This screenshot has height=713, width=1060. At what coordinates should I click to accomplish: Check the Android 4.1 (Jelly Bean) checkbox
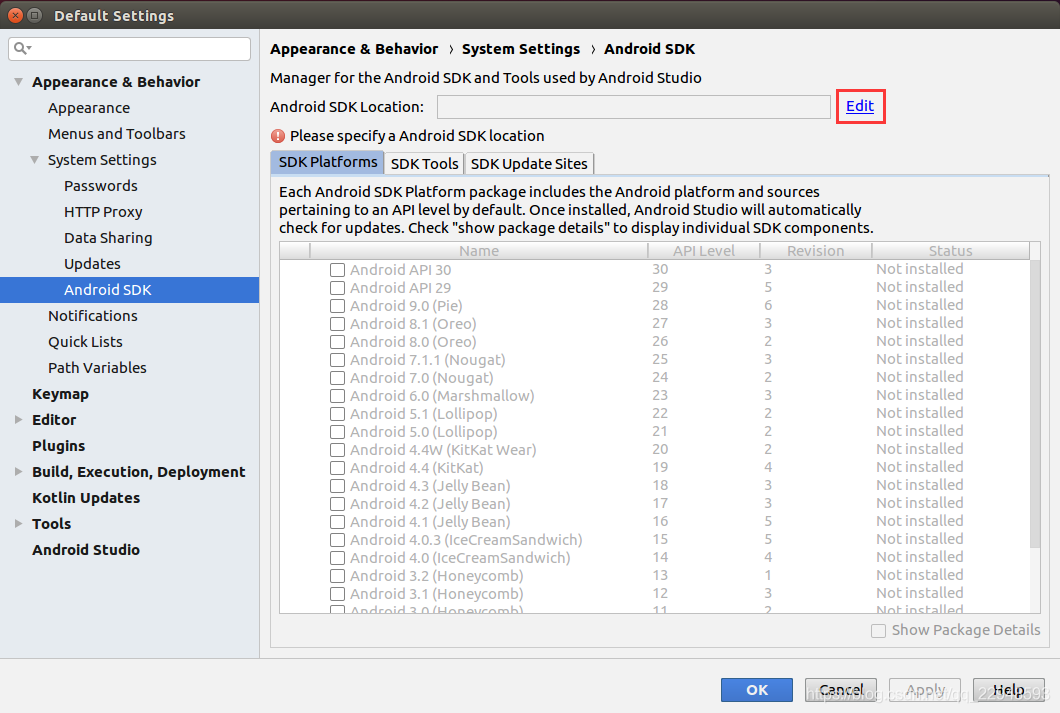(337, 522)
